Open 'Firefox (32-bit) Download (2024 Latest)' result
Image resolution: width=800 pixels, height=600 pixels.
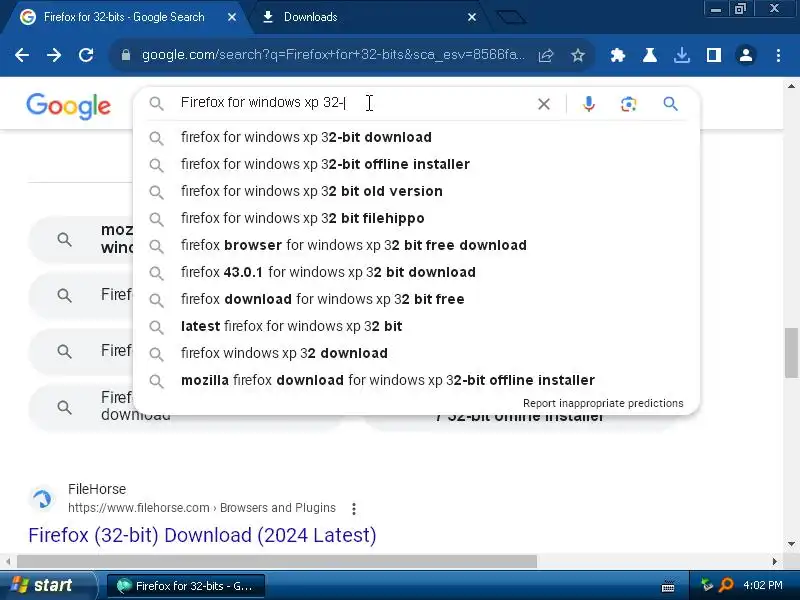203,535
